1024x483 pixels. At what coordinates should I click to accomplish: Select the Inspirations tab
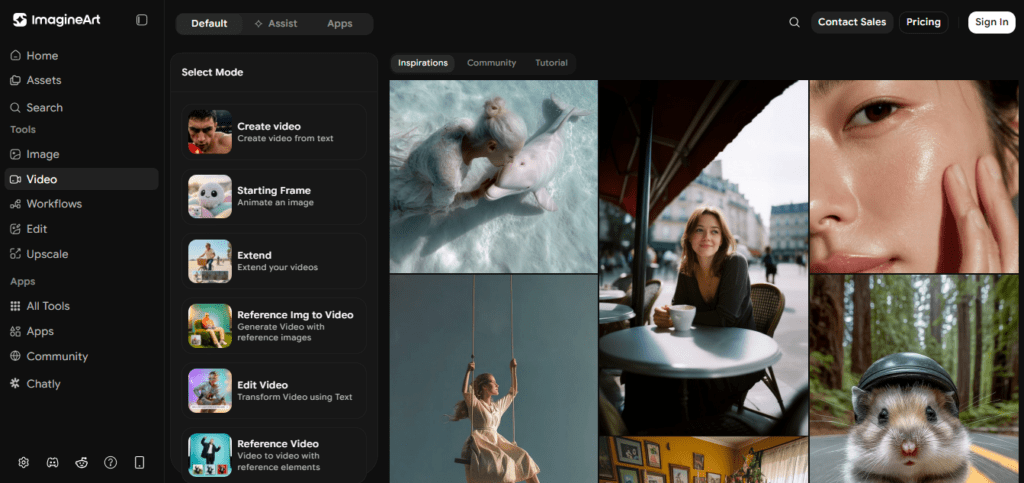(423, 63)
